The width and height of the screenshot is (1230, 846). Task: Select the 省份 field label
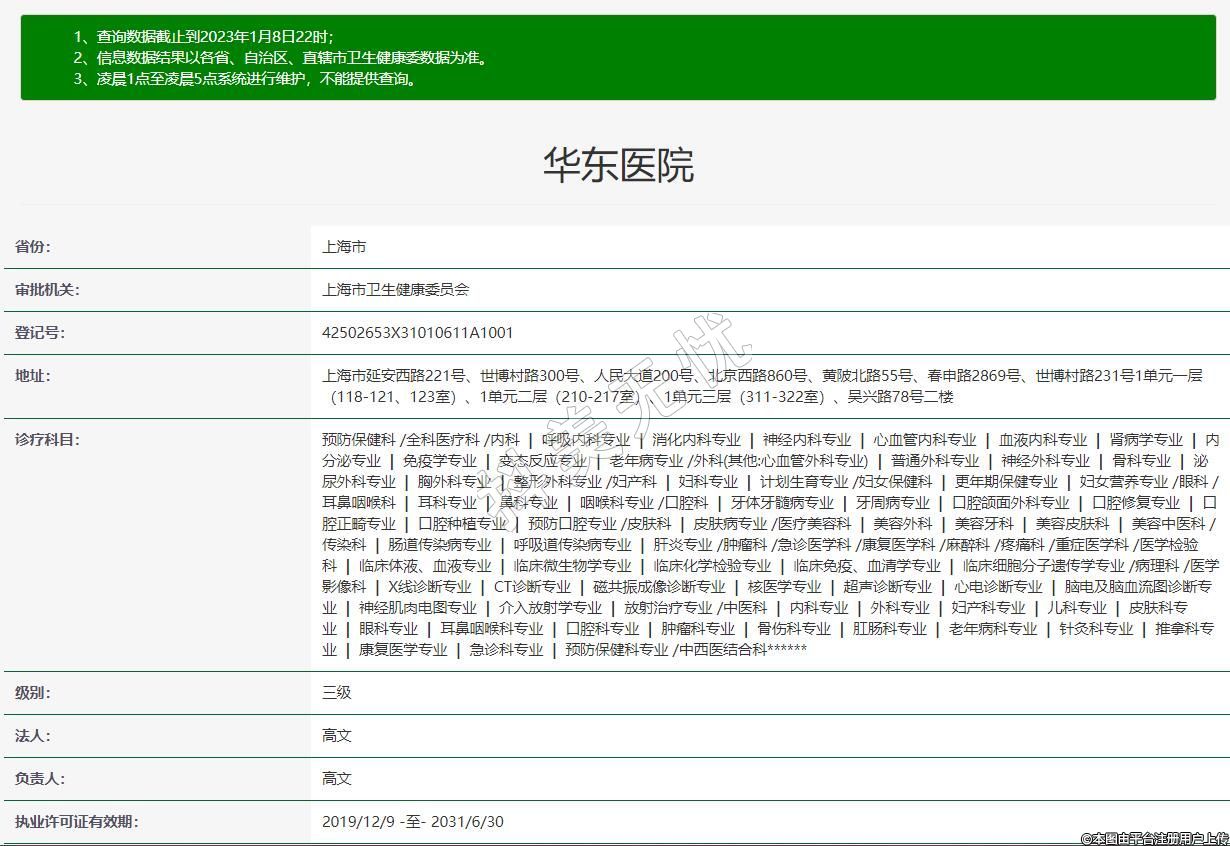(x=33, y=247)
